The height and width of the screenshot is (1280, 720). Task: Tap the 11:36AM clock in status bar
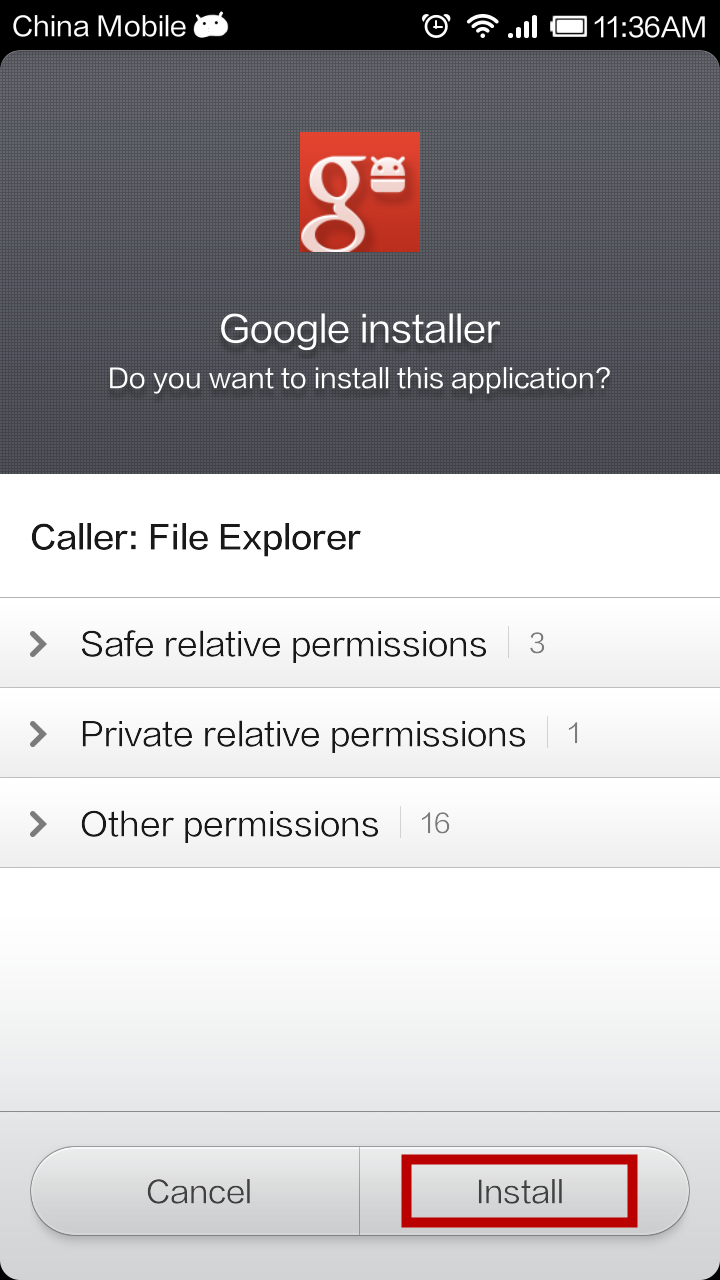click(x=650, y=26)
